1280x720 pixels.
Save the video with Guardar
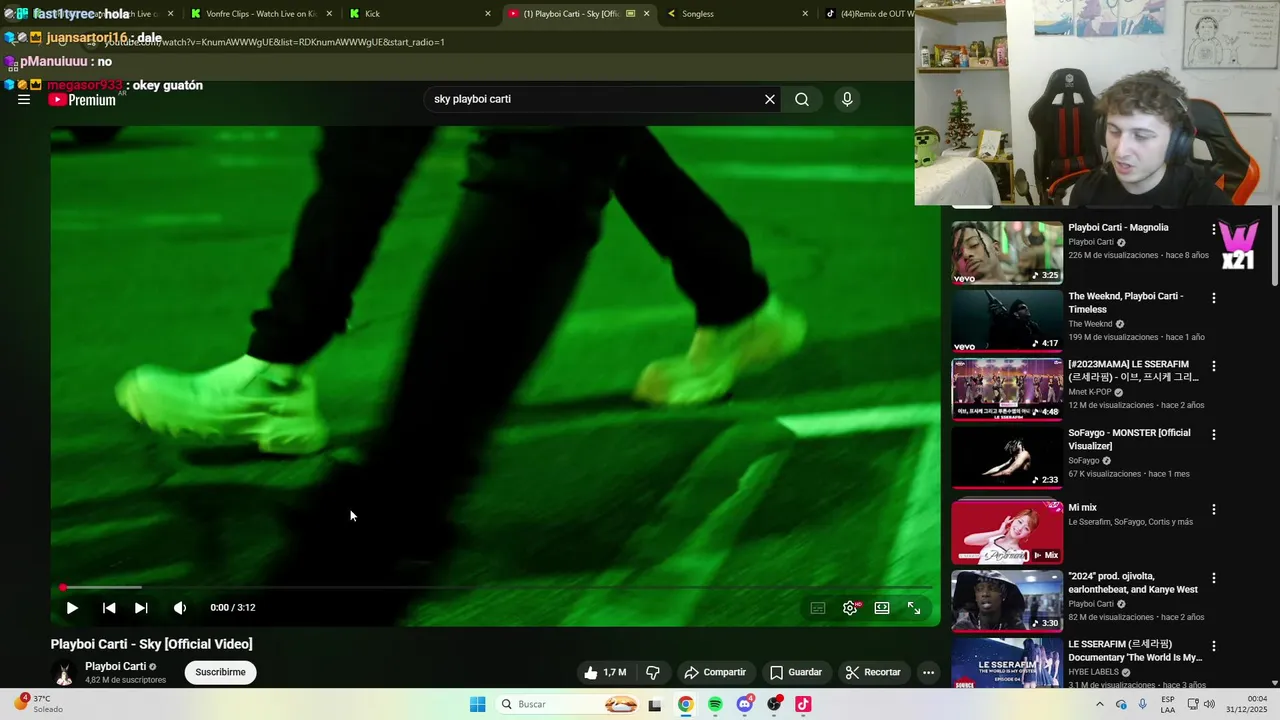796,672
